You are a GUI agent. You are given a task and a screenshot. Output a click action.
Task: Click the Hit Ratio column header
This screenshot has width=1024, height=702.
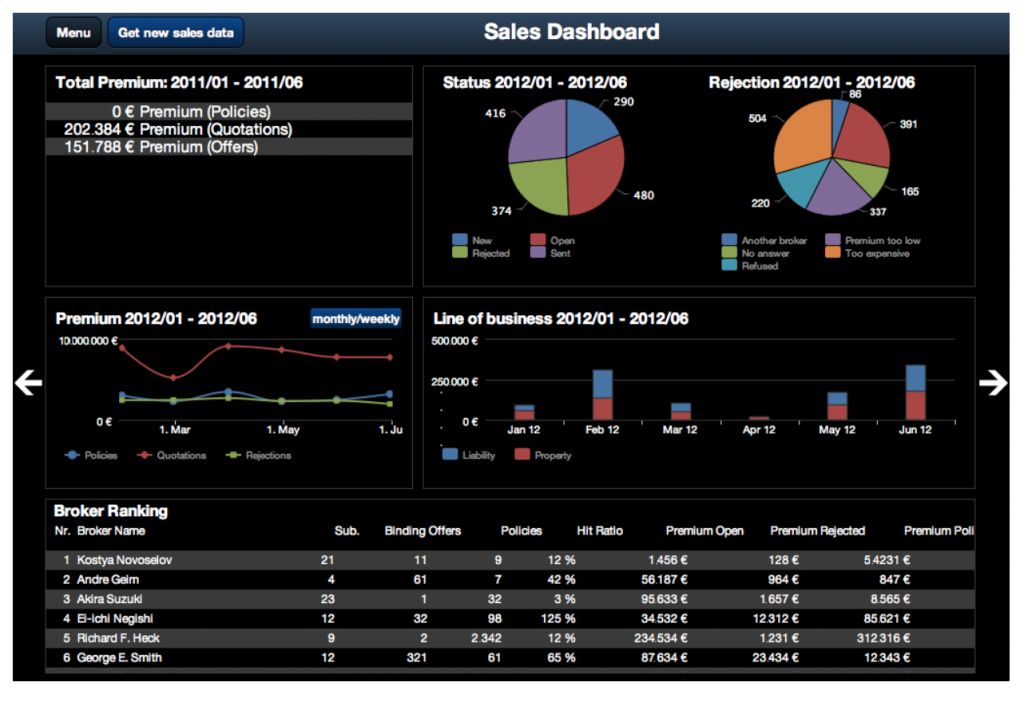600,531
